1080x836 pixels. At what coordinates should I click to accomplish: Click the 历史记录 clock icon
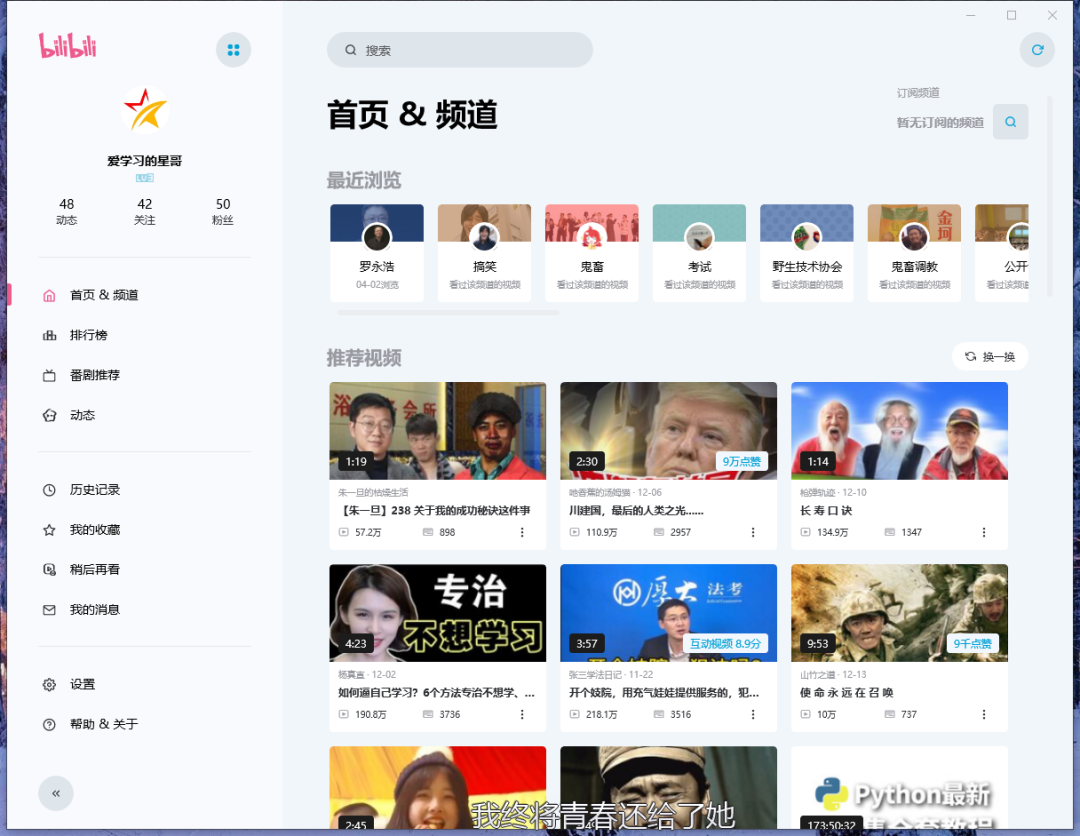(49, 490)
